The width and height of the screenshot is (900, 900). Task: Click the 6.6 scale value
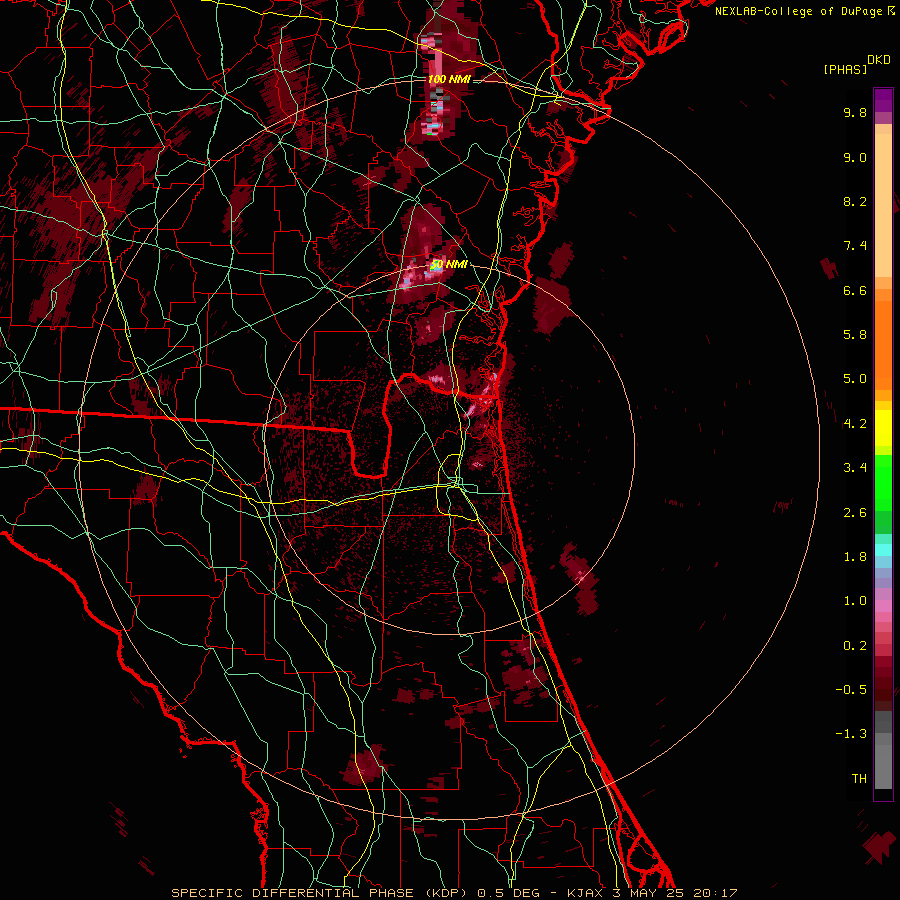855,290
